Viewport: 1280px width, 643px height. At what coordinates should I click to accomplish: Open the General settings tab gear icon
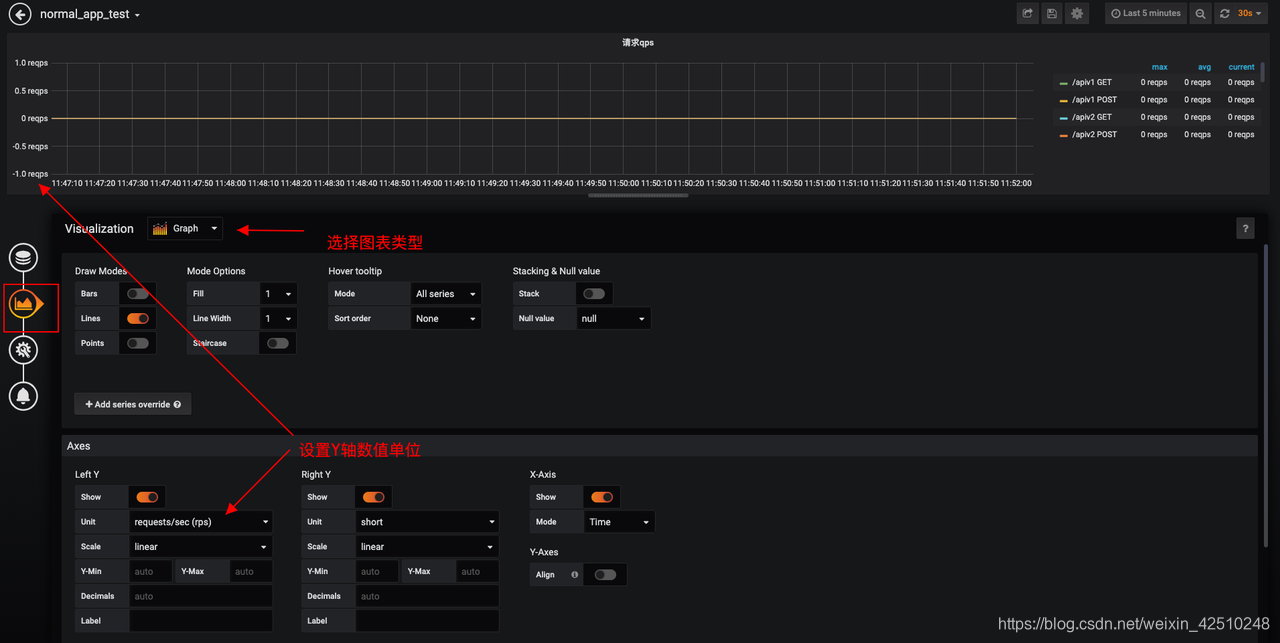pos(24,349)
